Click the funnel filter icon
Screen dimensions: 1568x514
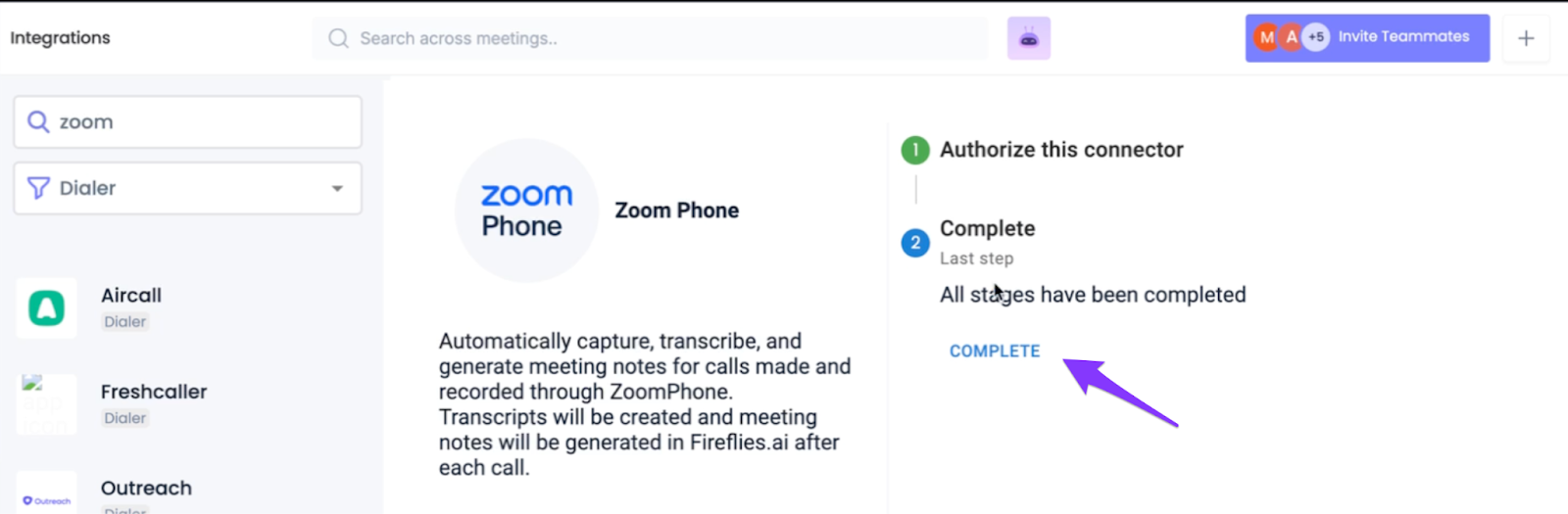pos(38,188)
